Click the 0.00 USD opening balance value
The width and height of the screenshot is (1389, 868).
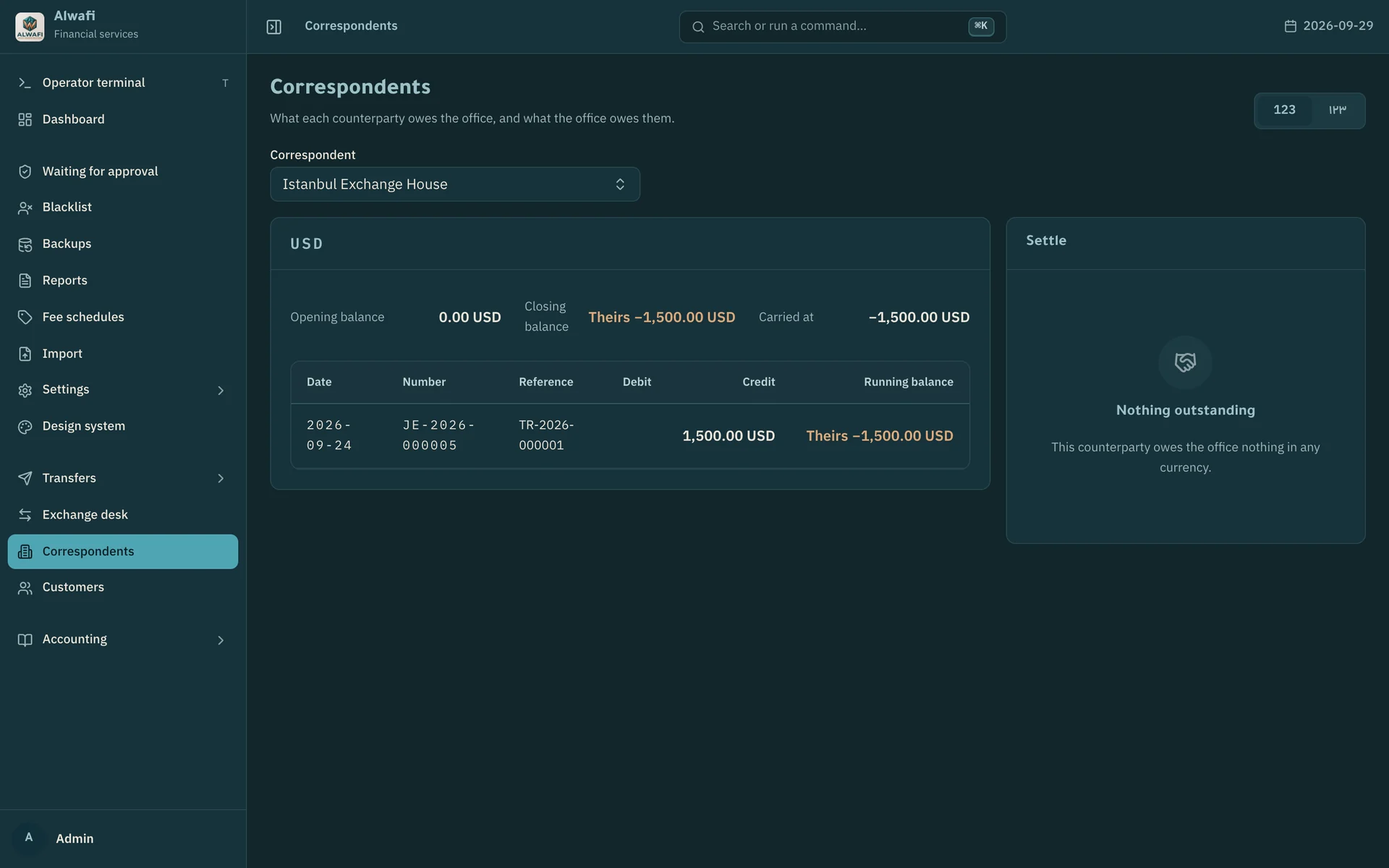tap(470, 318)
